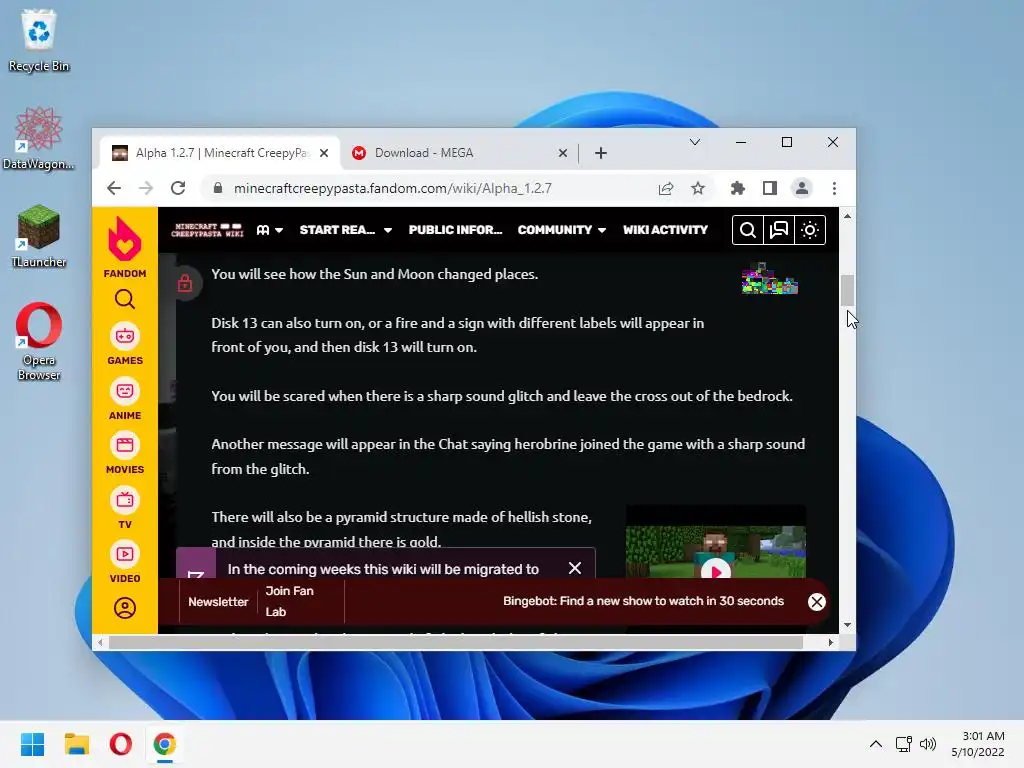Open Opera from the taskbar
1024x768 pixels.
coord(121,744)
